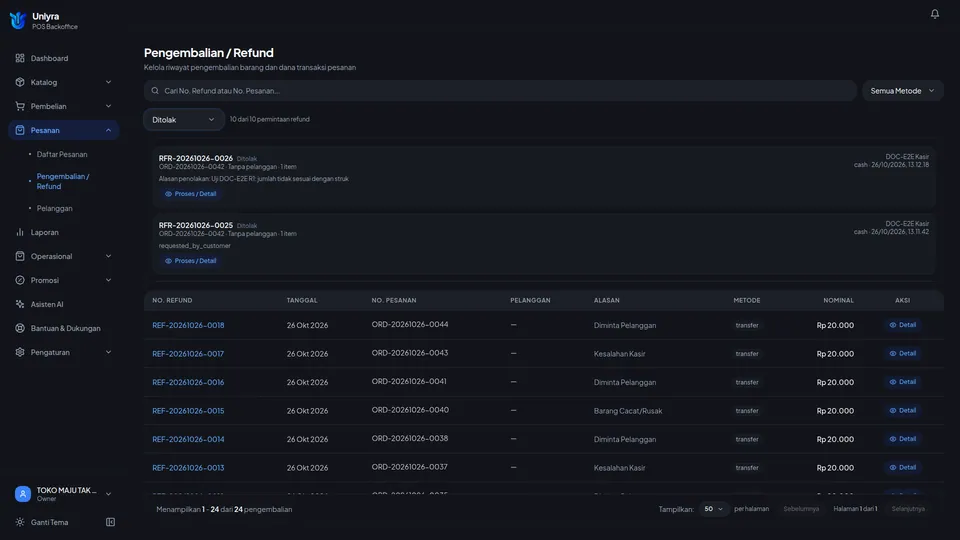
Task: Click the Ganti Tema sun icon
Action: pyautogui.click(x=20, y=522)
